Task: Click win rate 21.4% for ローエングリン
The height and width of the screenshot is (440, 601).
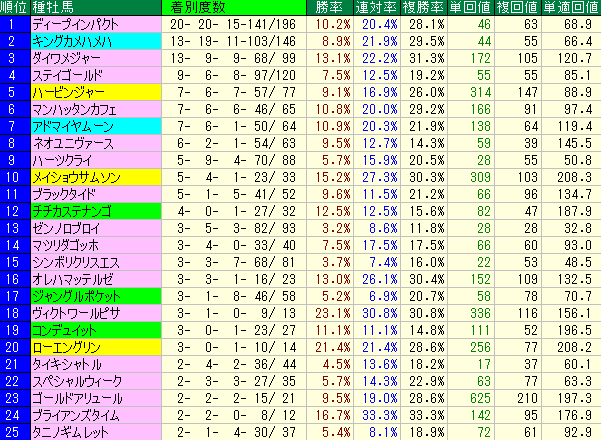Action: (330, 347)
